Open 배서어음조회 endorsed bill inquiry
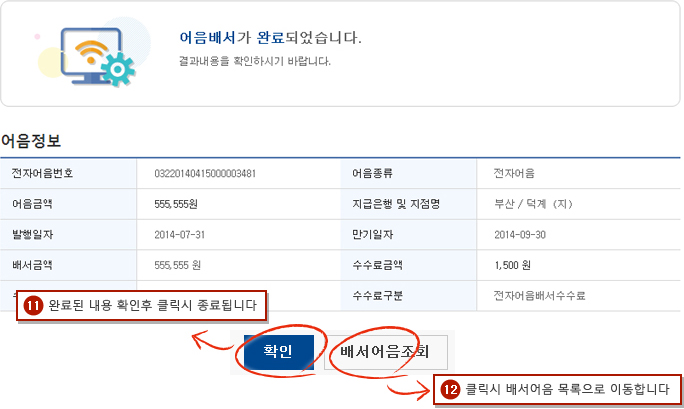Image resolution: width=684 pixels, height=409 pixels. coord(386,351)
